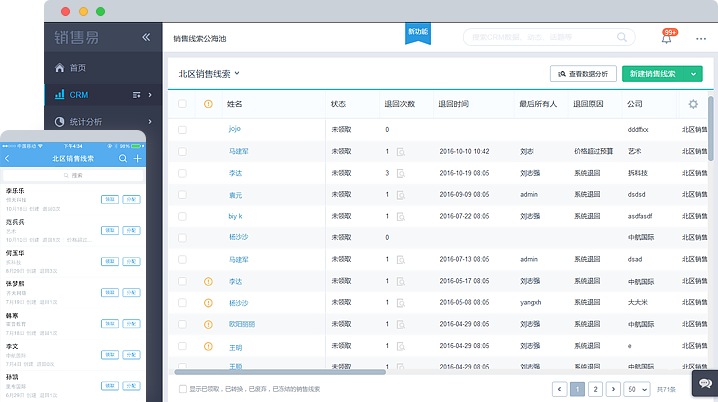718x402 pixels.
Task: Click 新建销售线索 button
Action: pos(653,74)
